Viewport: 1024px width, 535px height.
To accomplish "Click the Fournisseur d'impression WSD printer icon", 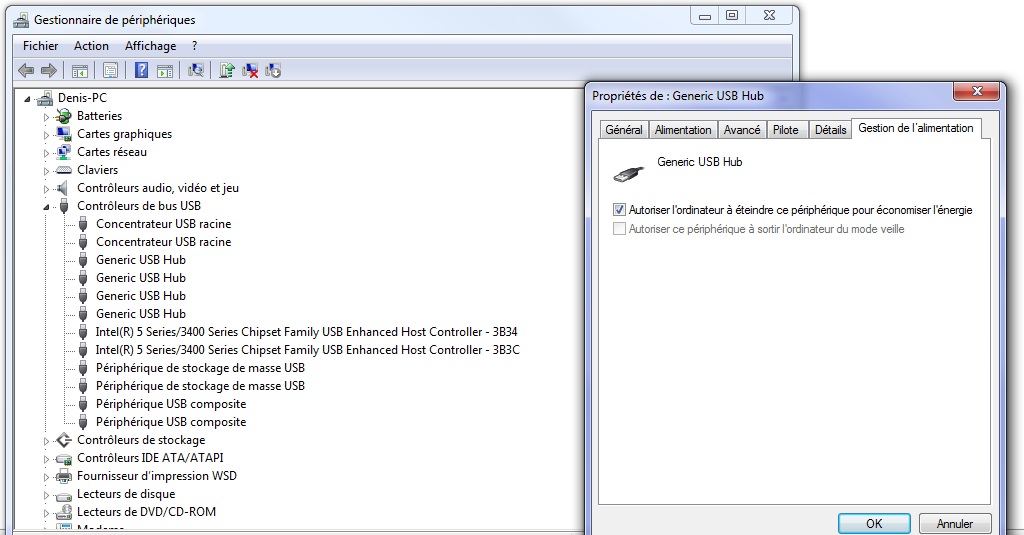I will click(x=63, y=476).
